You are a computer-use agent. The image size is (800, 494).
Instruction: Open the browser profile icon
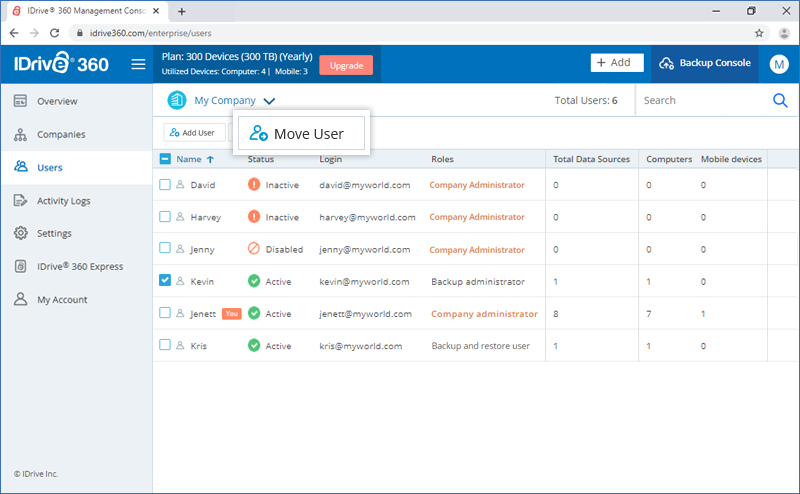coord(784,33)
